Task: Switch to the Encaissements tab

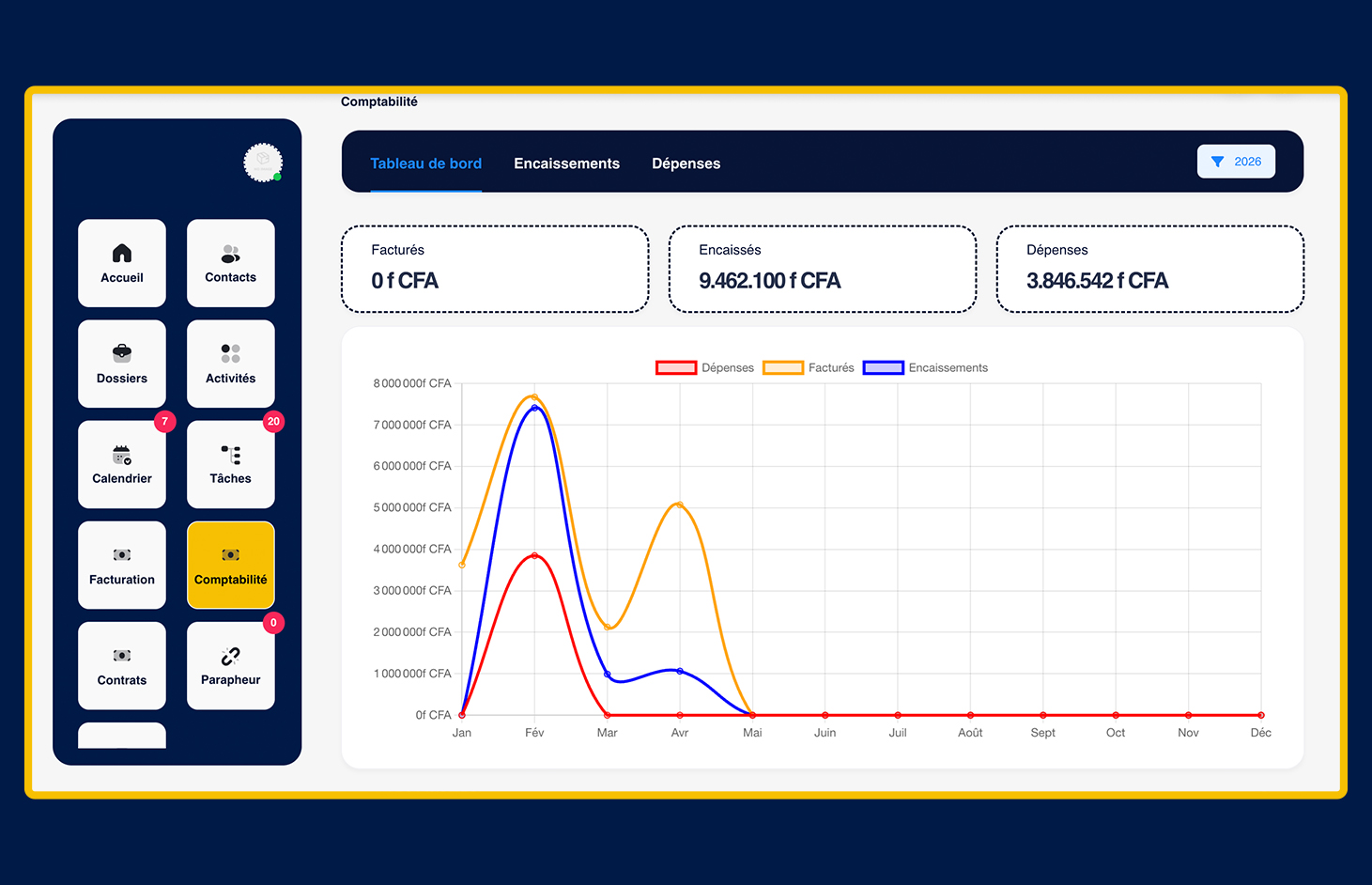Action: tap(566, 163)
